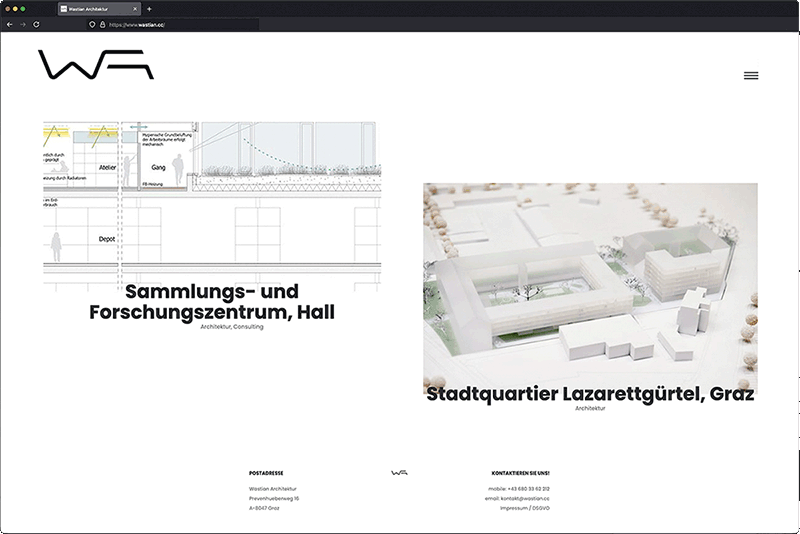Viewport: 800px width, 534px height.
Task: Click the section drawing project thumbnail
Action: click(x=212, y=206)
